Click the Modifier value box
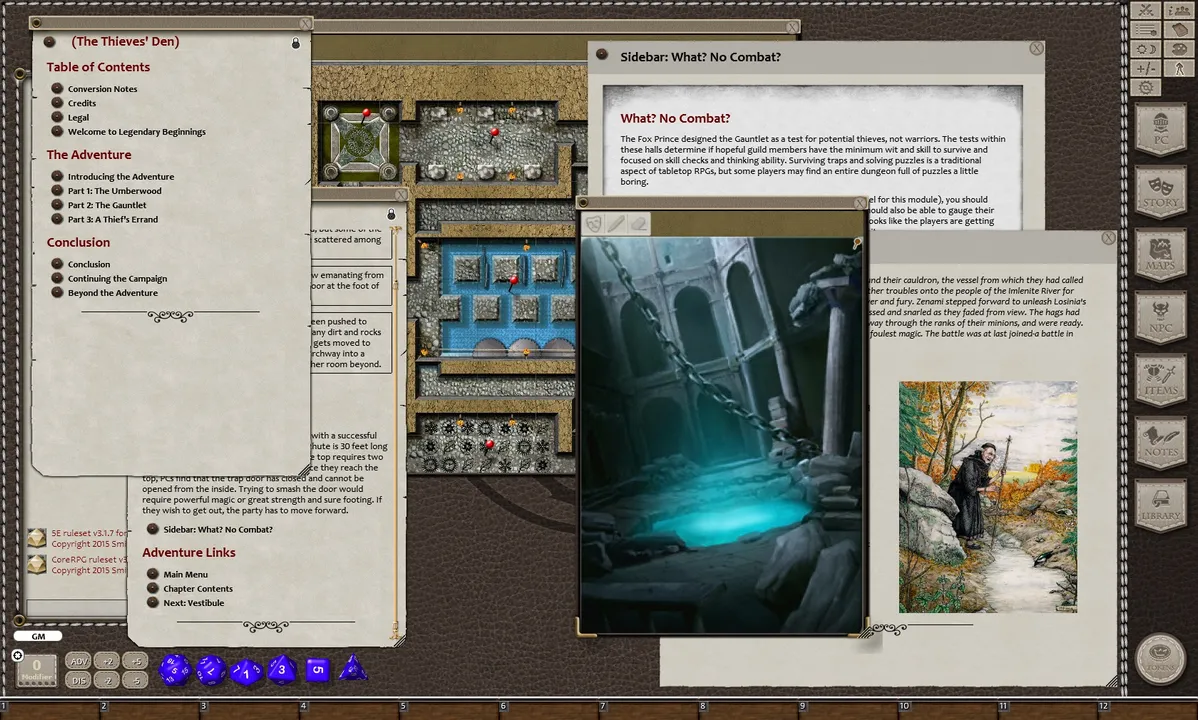This screenshot has width=1198, height=720. [37, 670]
